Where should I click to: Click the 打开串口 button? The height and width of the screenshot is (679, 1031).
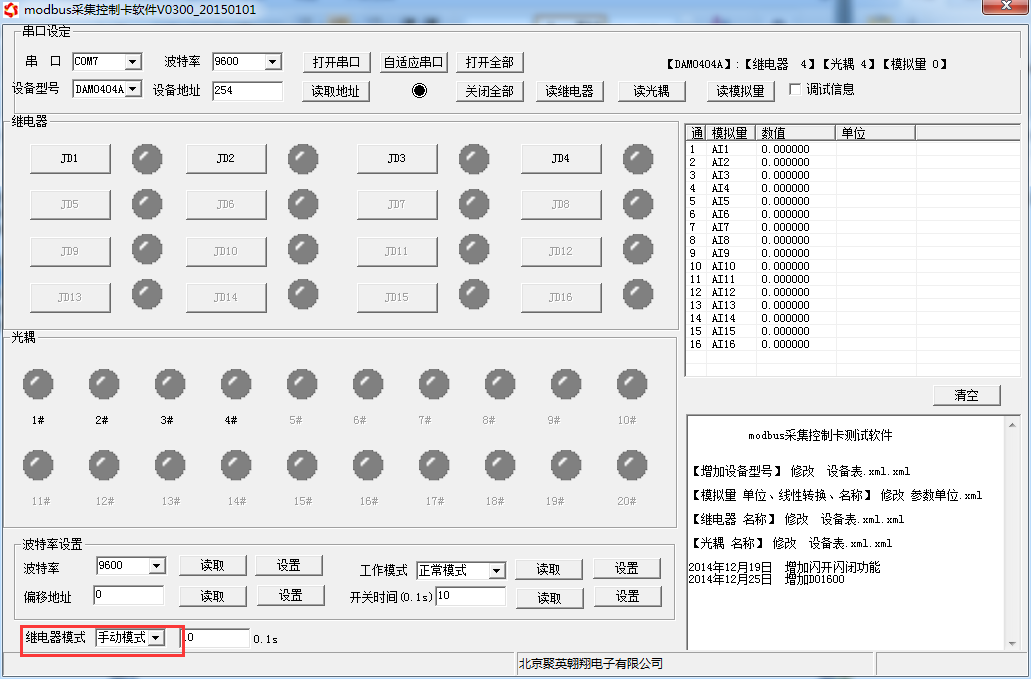[336, 62]
